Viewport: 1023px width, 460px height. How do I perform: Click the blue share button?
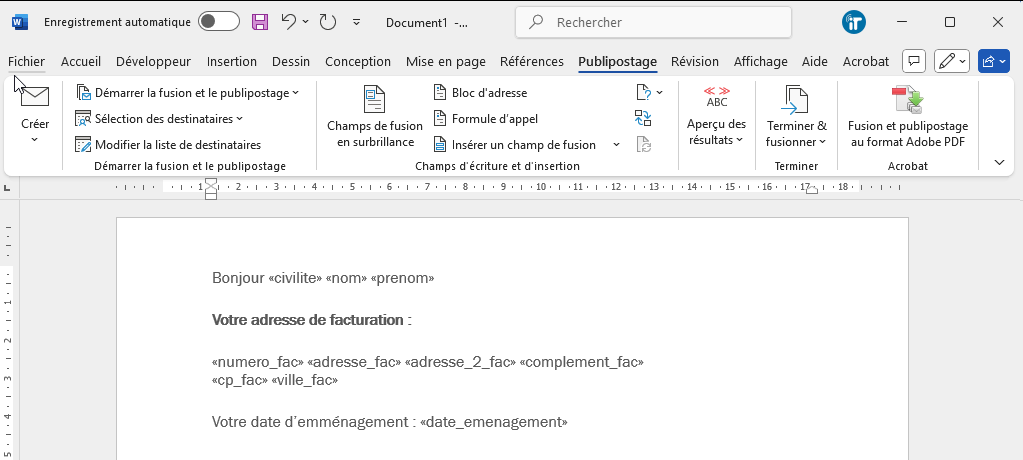(x=993, y=62)
